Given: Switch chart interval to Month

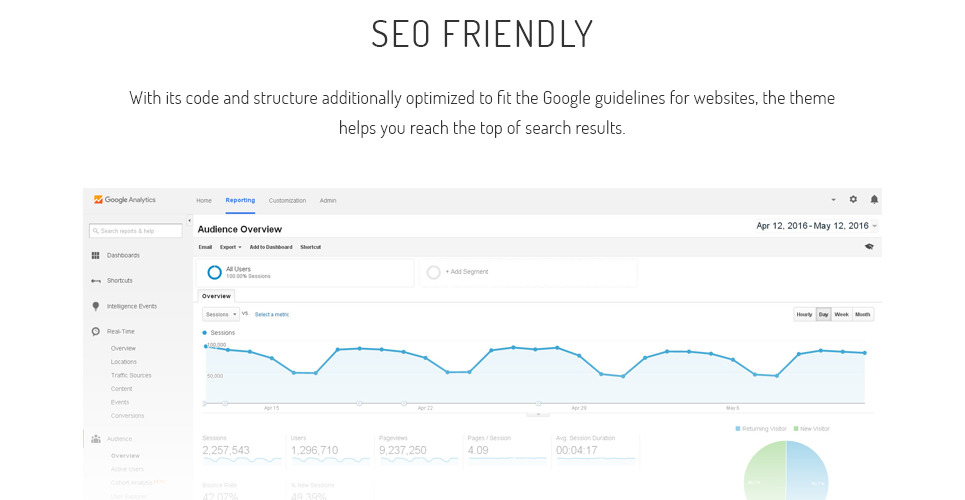Looking at the screenshot, I should click(863, 314).
